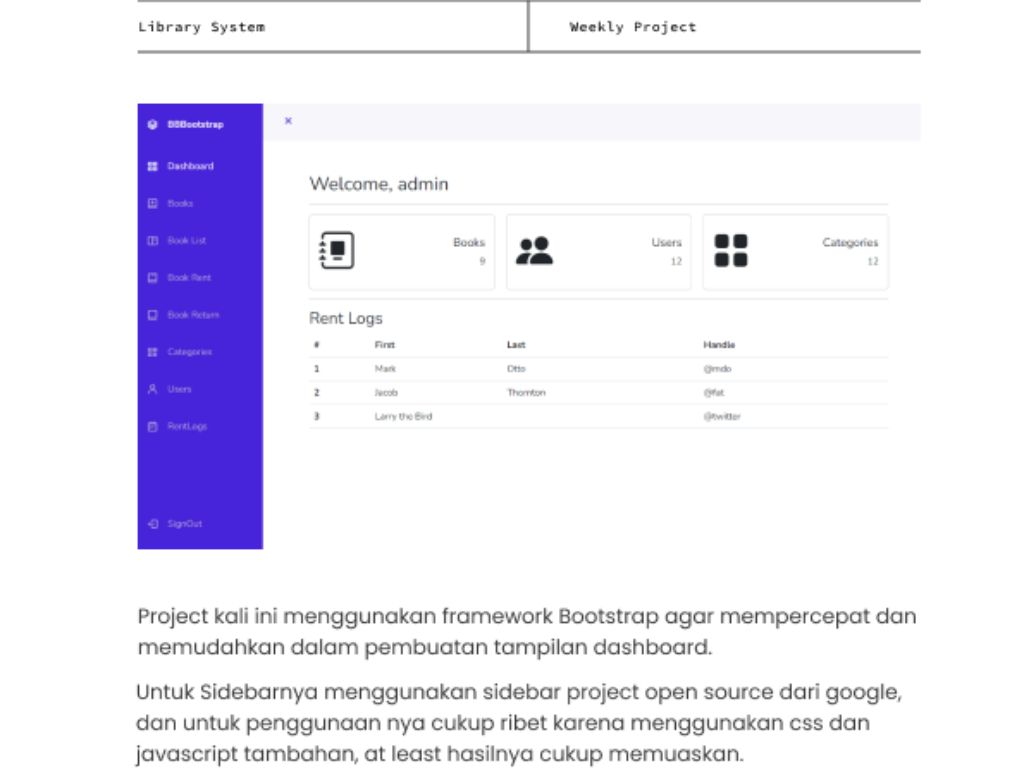This screenshot has width=1024, height=773.
Task: Click the Weekly Project header text
Action: (x=633, y=27)
